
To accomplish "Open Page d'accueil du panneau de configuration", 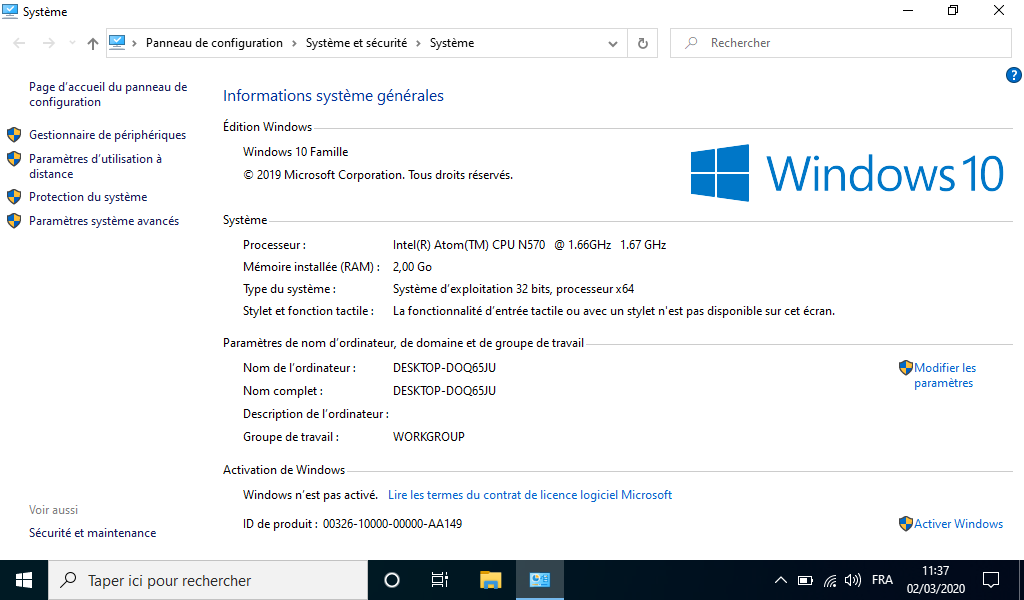I will point(108,95).
